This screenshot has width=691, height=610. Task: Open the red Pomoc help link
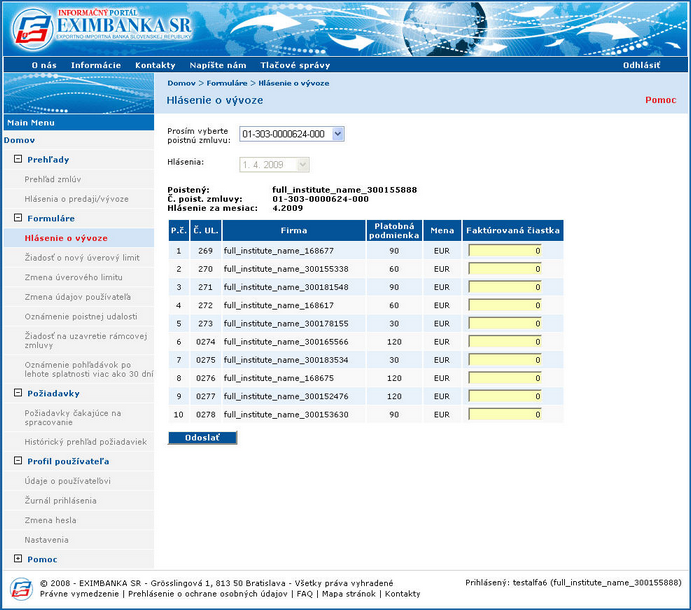coord(660,100)
